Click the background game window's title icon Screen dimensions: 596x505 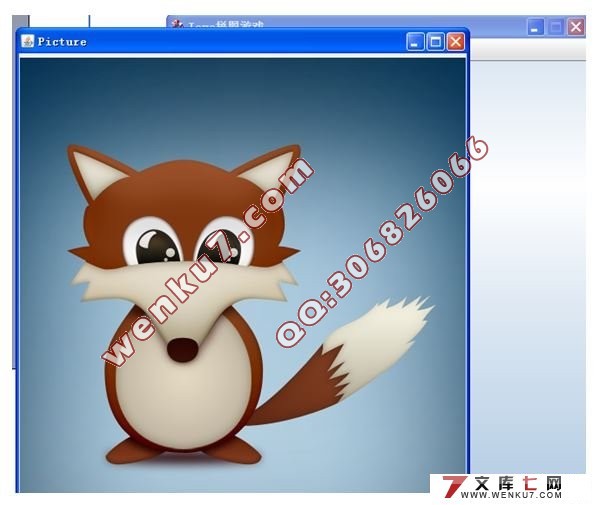click(x=177, y=24)
